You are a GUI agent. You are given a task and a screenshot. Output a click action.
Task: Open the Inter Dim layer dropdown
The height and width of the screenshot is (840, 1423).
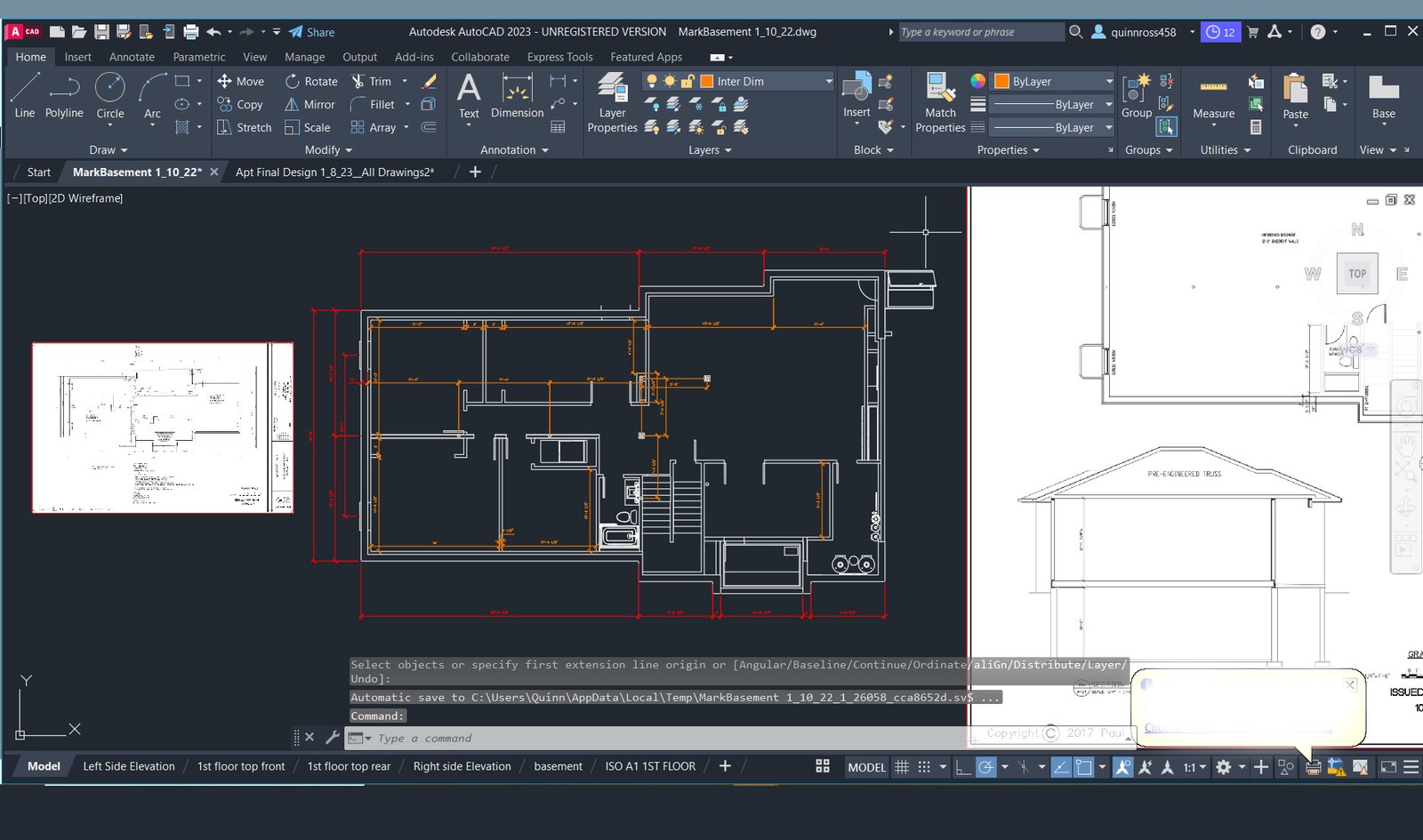pyautogui.click(x=828, y=81)
